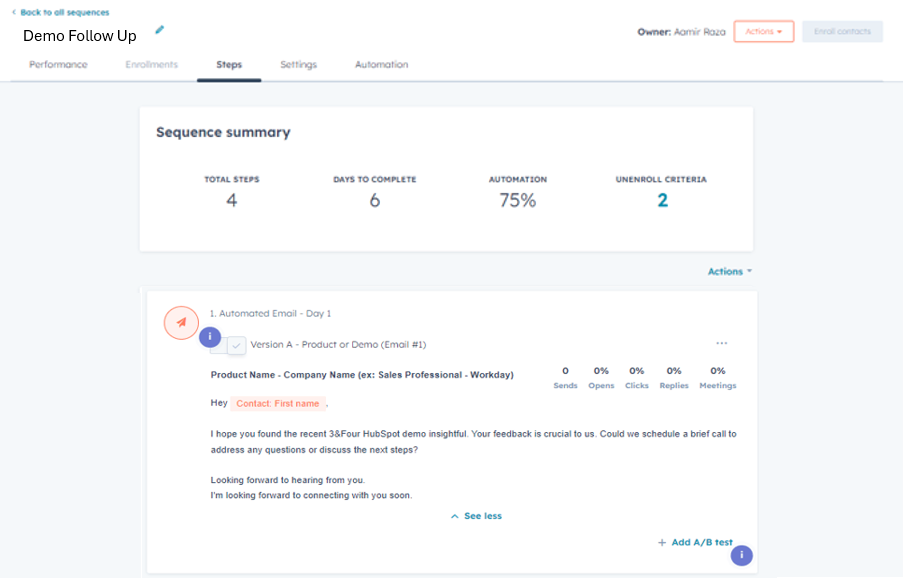Screen dimensions: 903x580
Task: Click the Looking forward to hearing from you line
Action: 287,480
